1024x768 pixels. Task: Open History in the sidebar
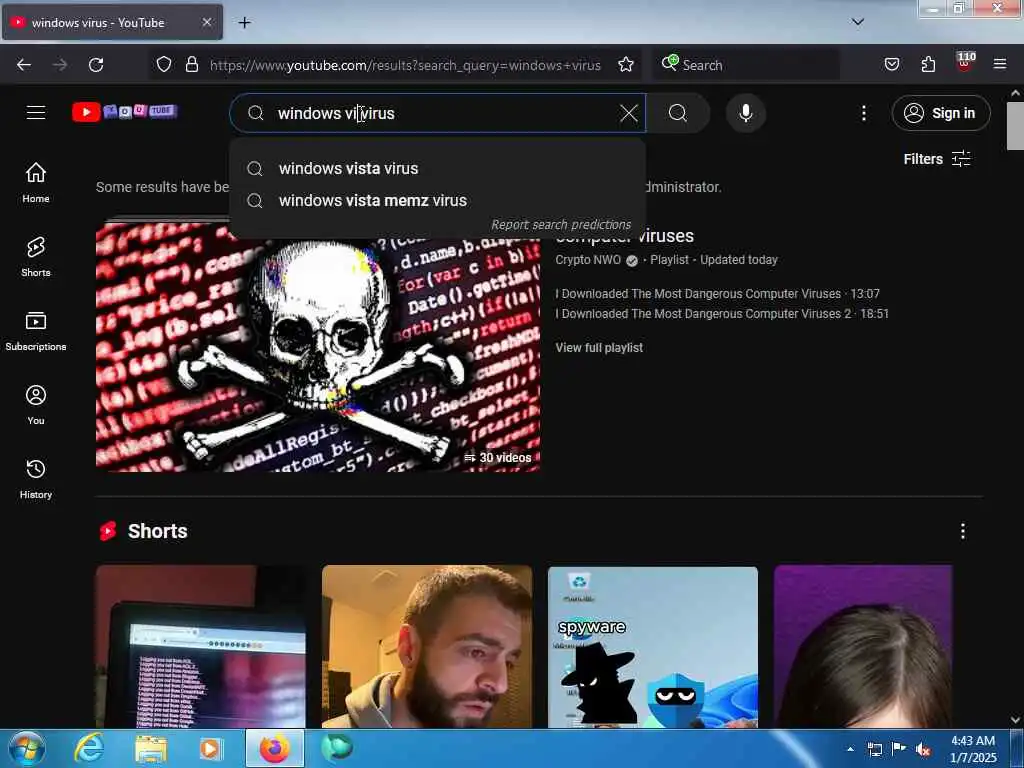pyautogui.click(x=36, y=479)
